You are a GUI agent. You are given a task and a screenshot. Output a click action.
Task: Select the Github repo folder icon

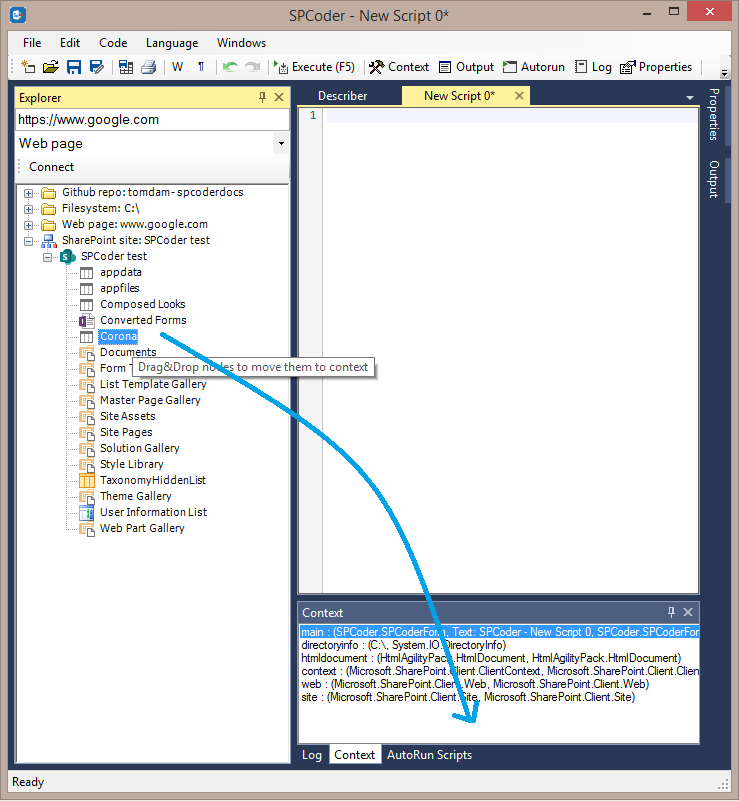point(49,193)
